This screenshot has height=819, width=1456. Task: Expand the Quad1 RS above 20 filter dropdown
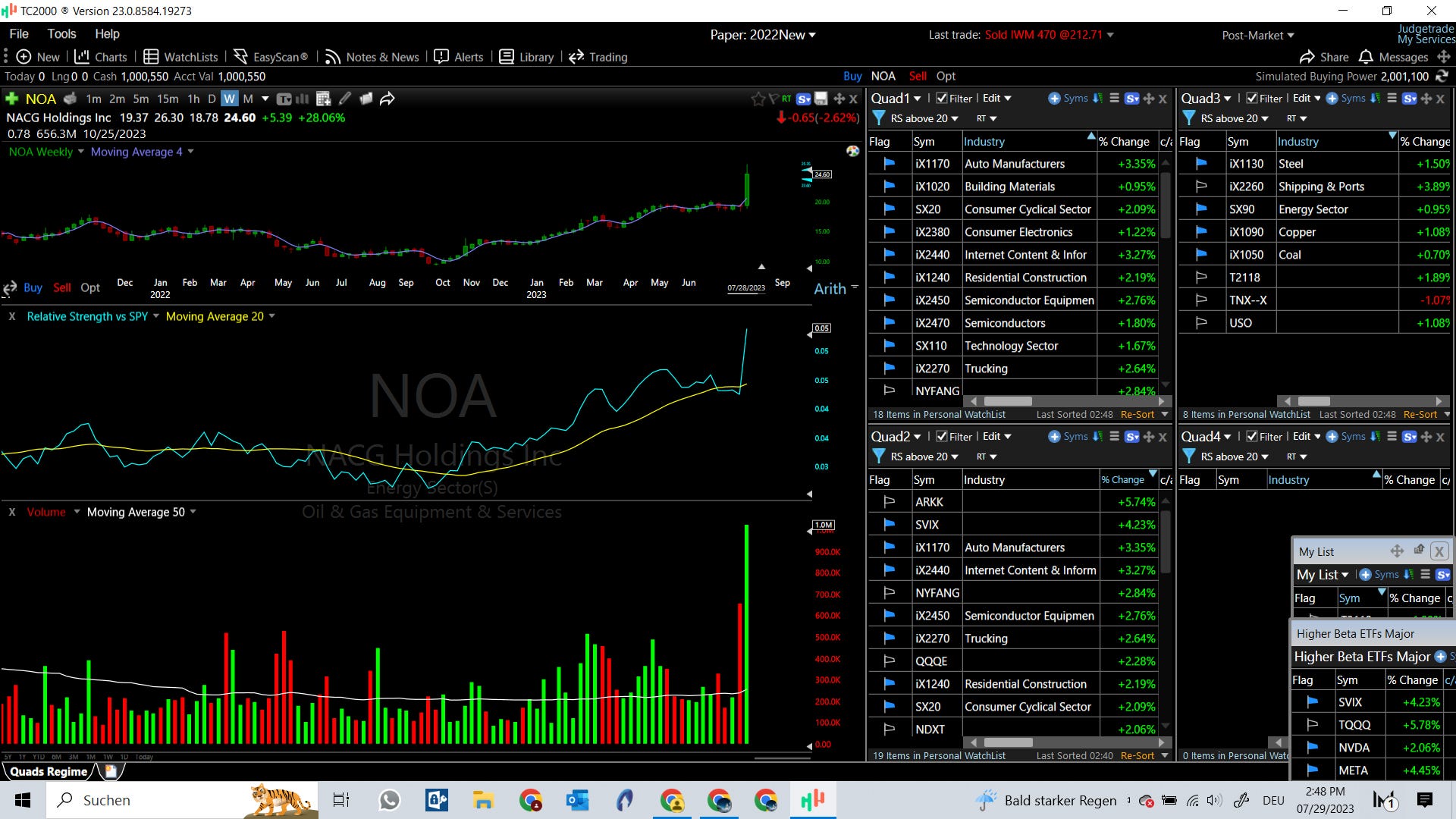954,118
